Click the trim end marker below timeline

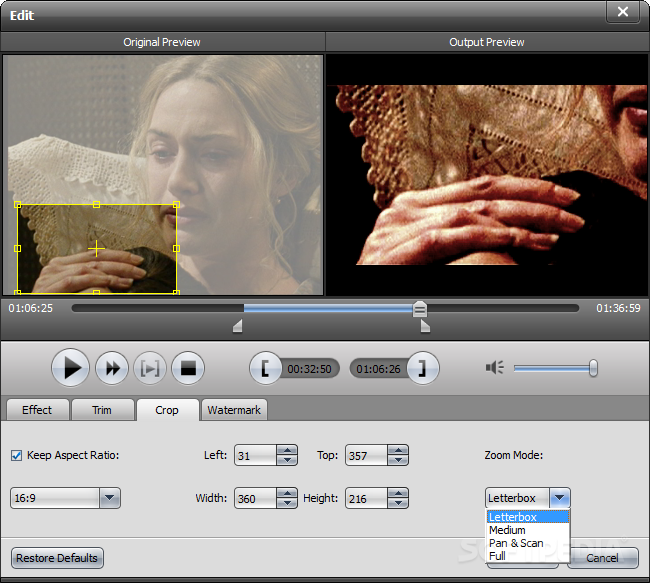pyautogui.click(x=425, y=326)
